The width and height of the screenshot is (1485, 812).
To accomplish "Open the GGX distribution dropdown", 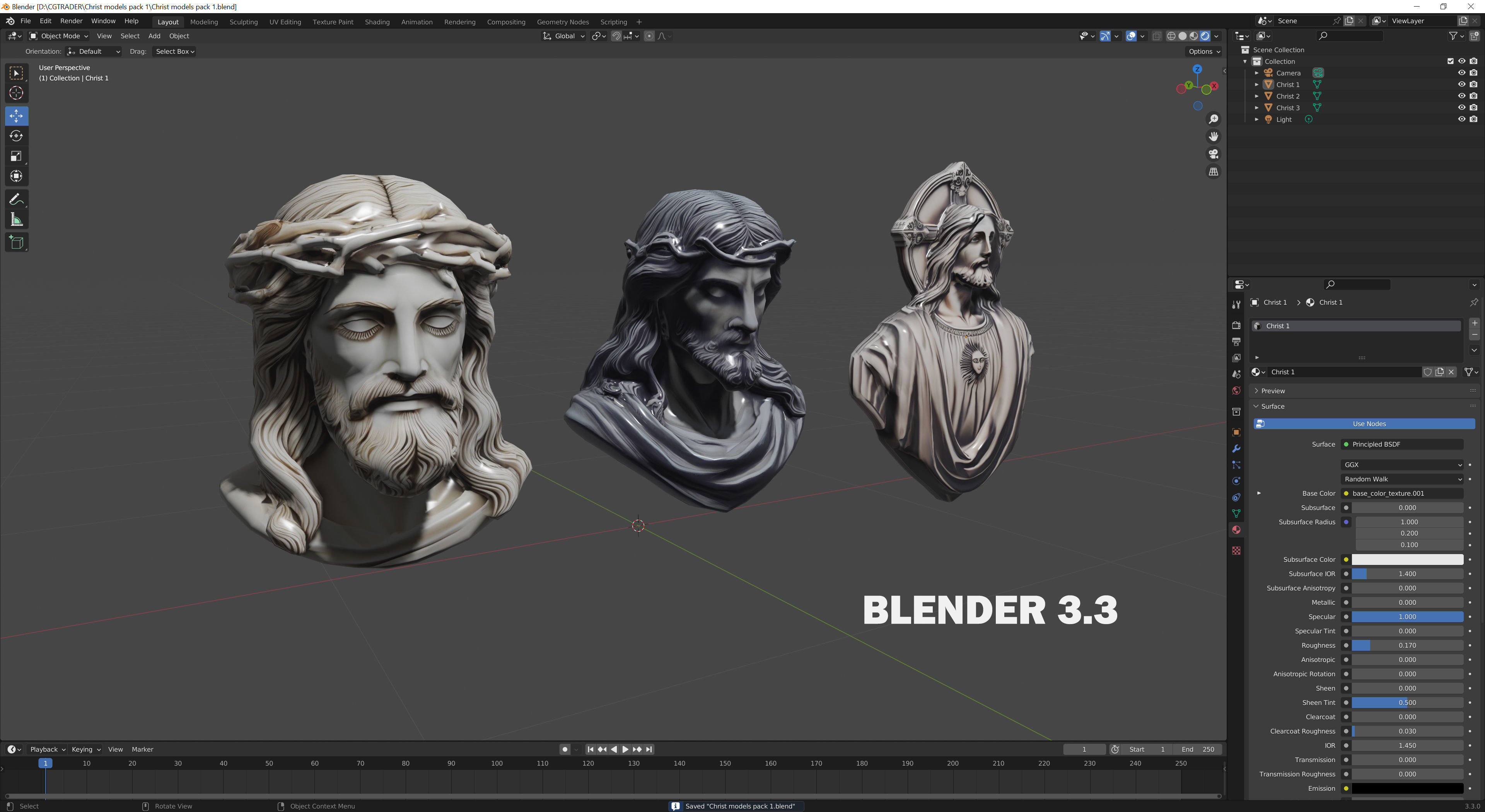I will coord(1401,464).
